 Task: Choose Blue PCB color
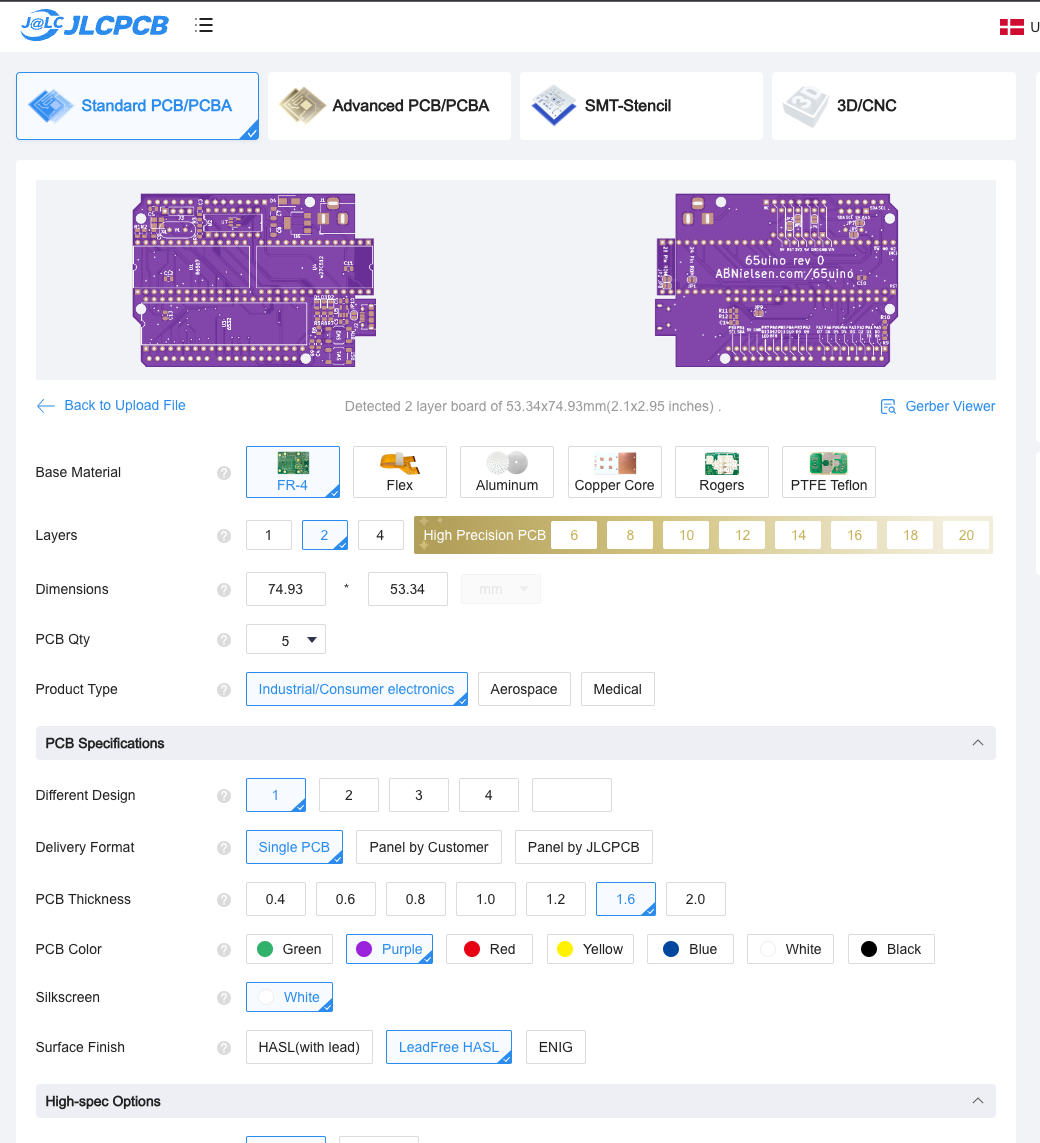pos(690,949)
